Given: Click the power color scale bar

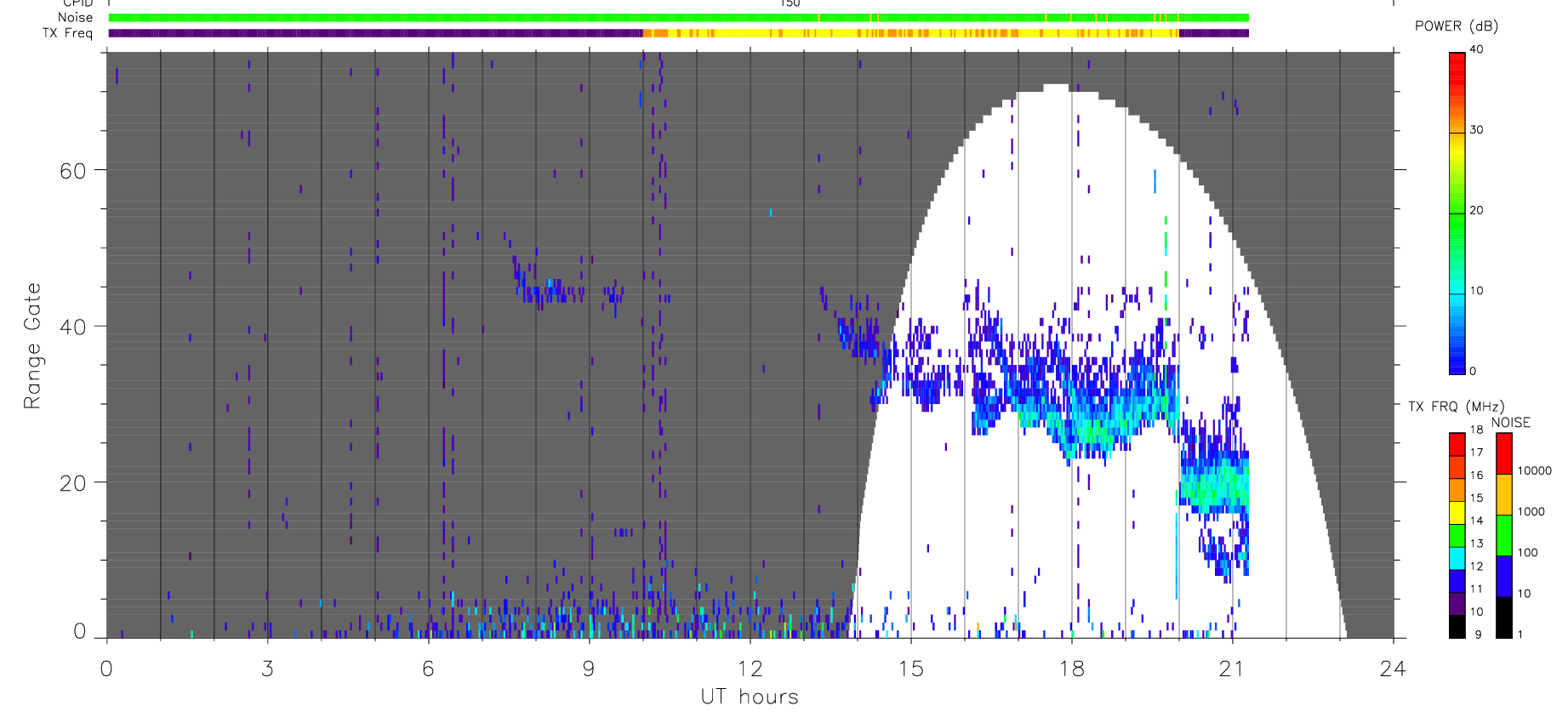Looking at the screenshot, I should 1457,213.
